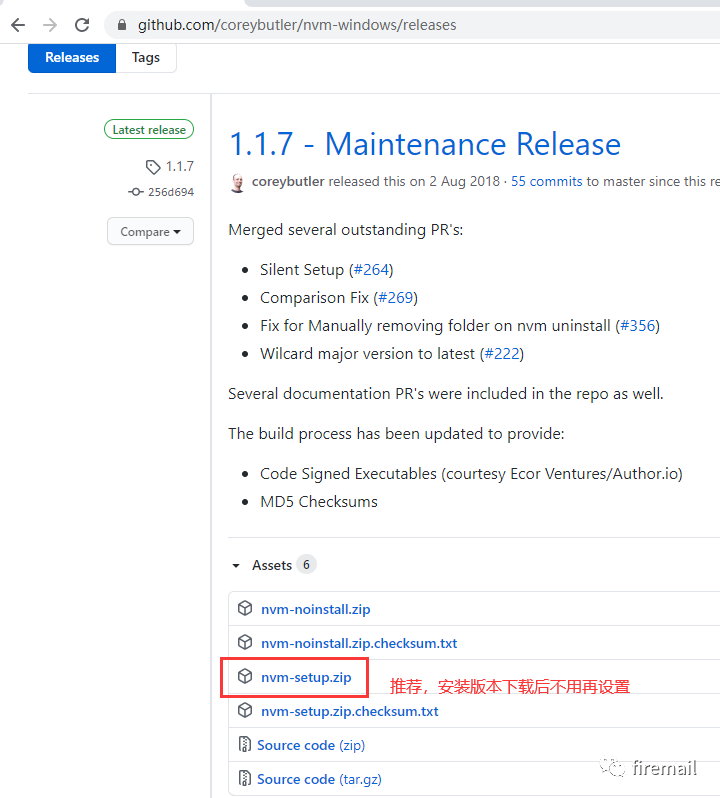Click 'Merged several outstanding PR's:' text
This screenshot has width=720, height=798.
[345, 230]
